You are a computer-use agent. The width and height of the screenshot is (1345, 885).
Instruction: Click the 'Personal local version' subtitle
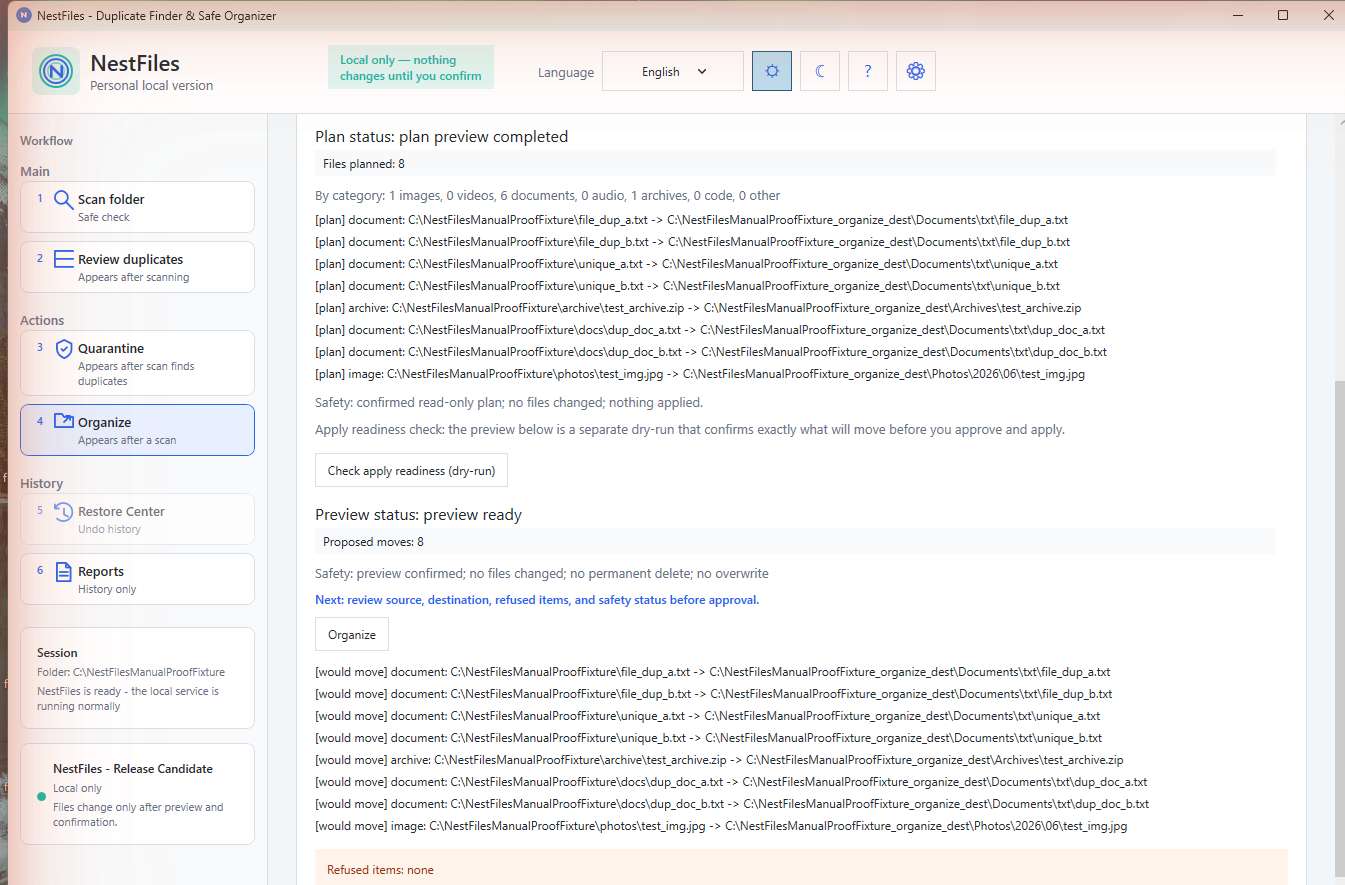[x=152, y=86]
